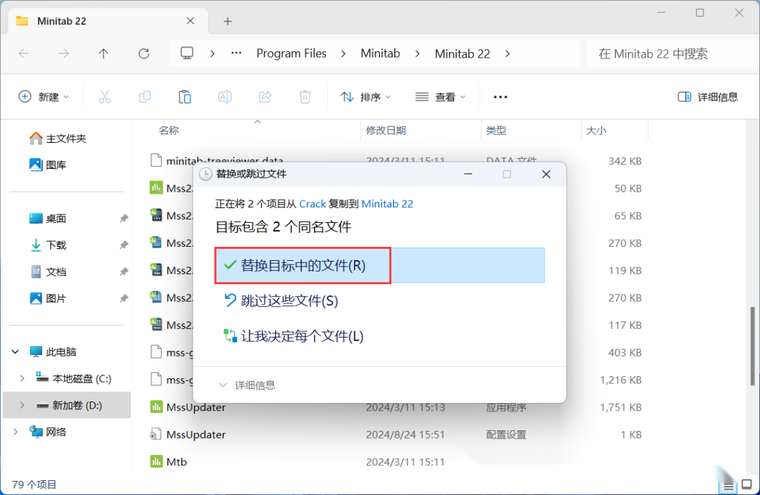Open 下载 Downloads in sidebar

coord(48,245)
